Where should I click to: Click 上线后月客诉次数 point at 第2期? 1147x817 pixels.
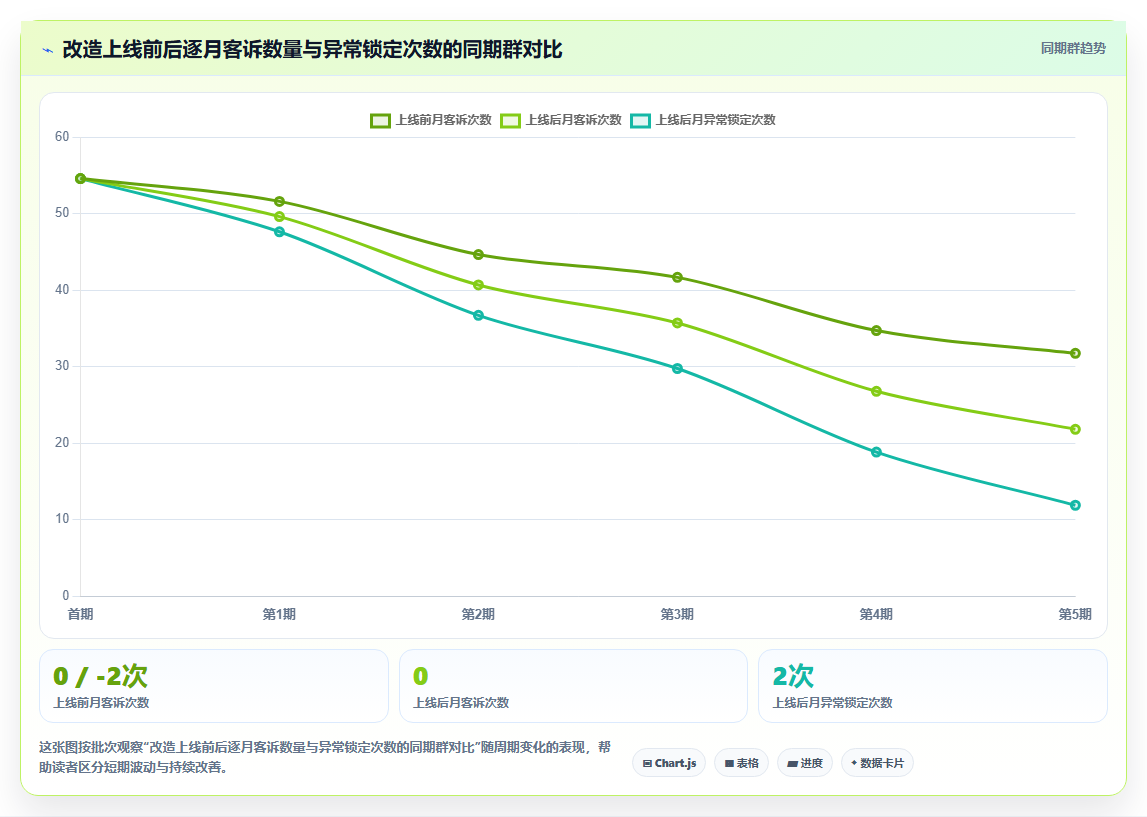click(478, 285)
